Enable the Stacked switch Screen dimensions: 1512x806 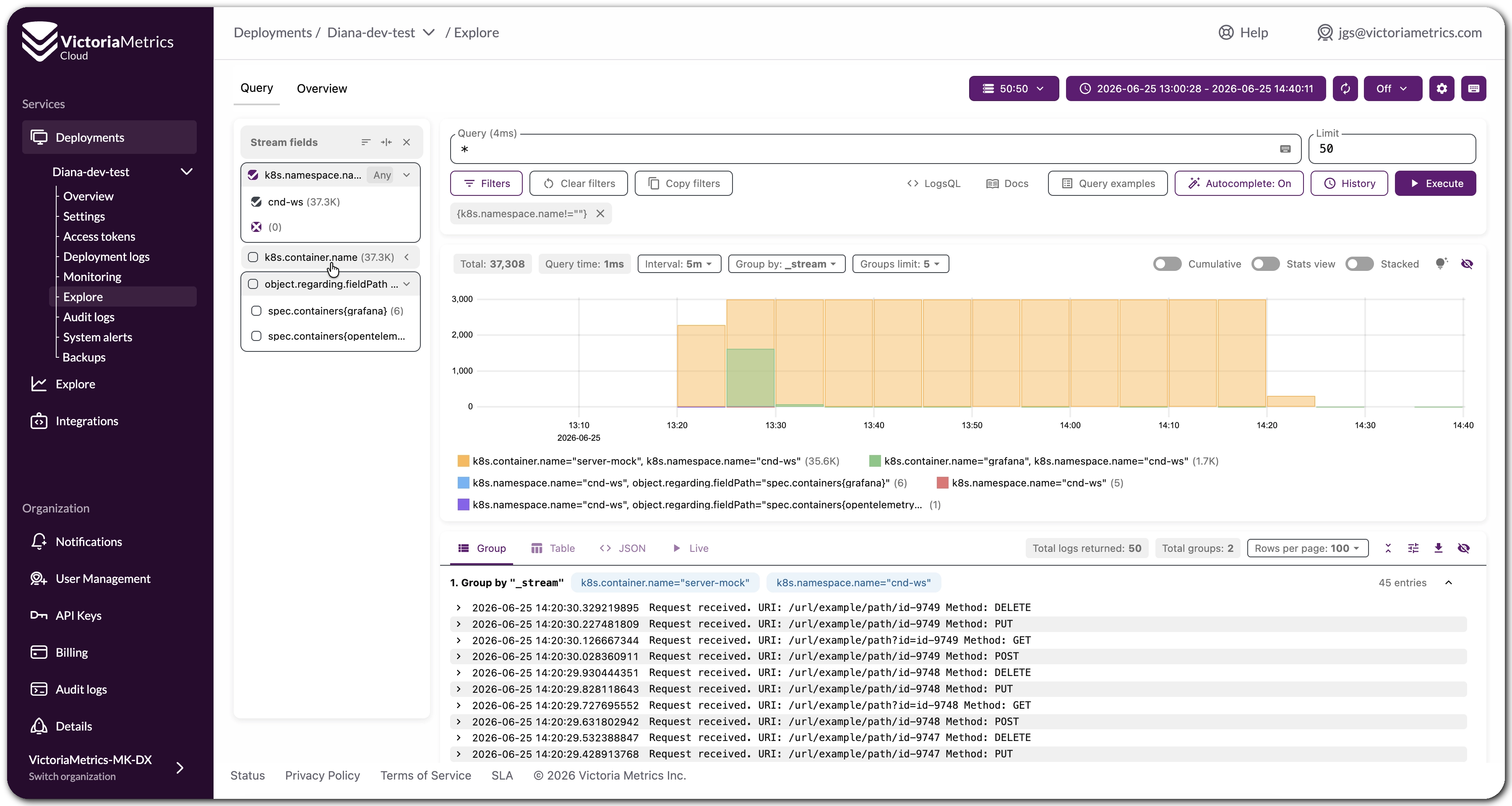(x=1359, y=264)
